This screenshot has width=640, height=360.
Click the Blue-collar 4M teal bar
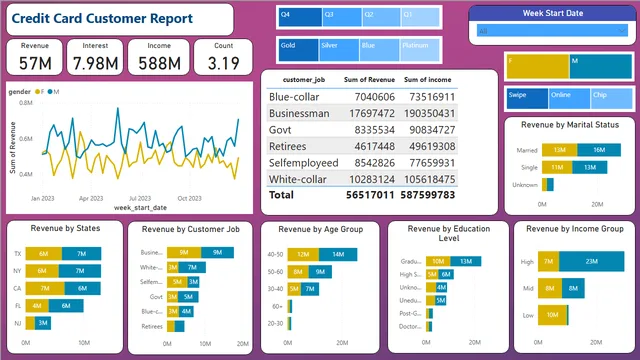[x=186, y=311]
